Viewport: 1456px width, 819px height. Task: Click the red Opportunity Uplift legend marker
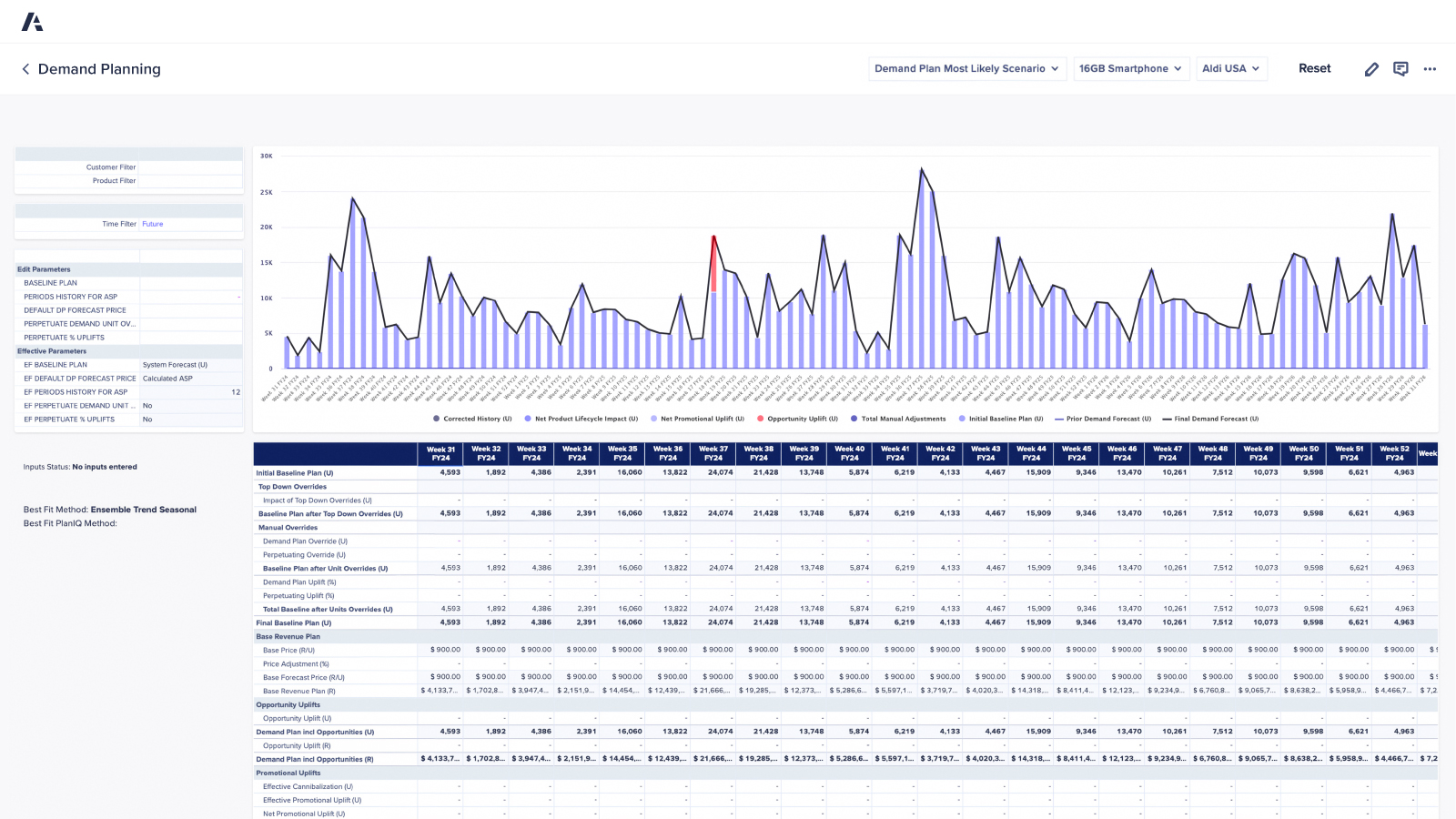[x=761, y=419]
